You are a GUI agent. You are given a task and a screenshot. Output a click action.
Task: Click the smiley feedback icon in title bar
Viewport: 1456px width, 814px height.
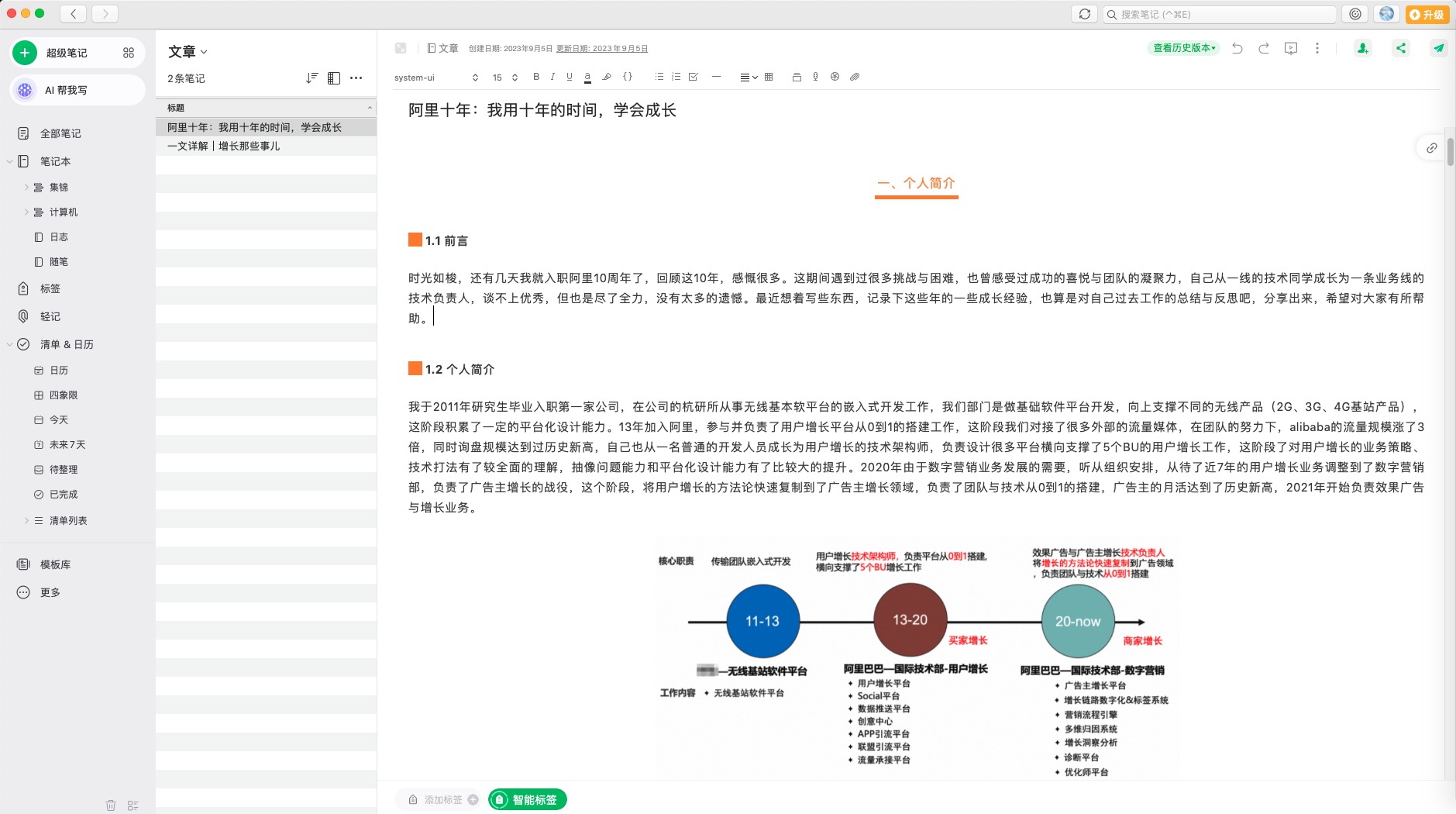click(x=1355, y=14)
